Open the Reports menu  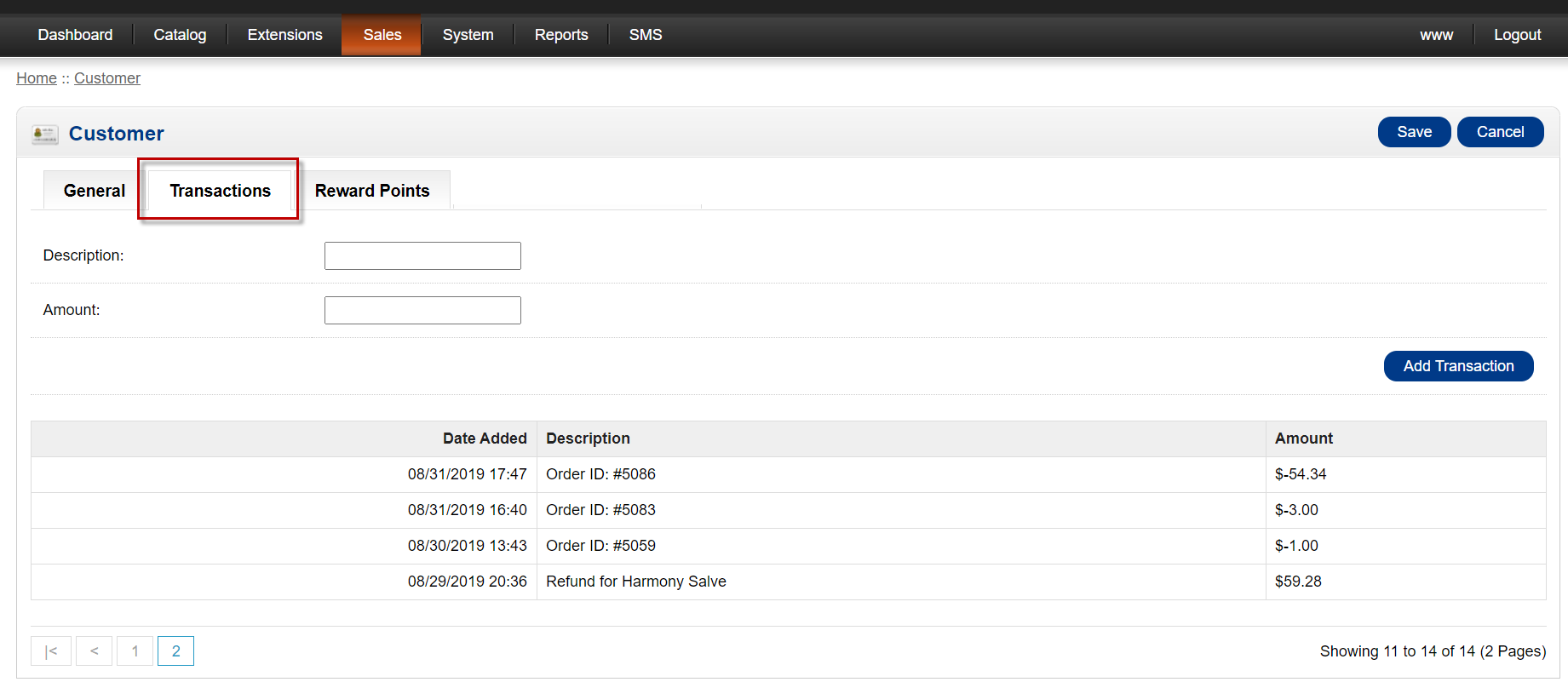click(x=561, y=35)
